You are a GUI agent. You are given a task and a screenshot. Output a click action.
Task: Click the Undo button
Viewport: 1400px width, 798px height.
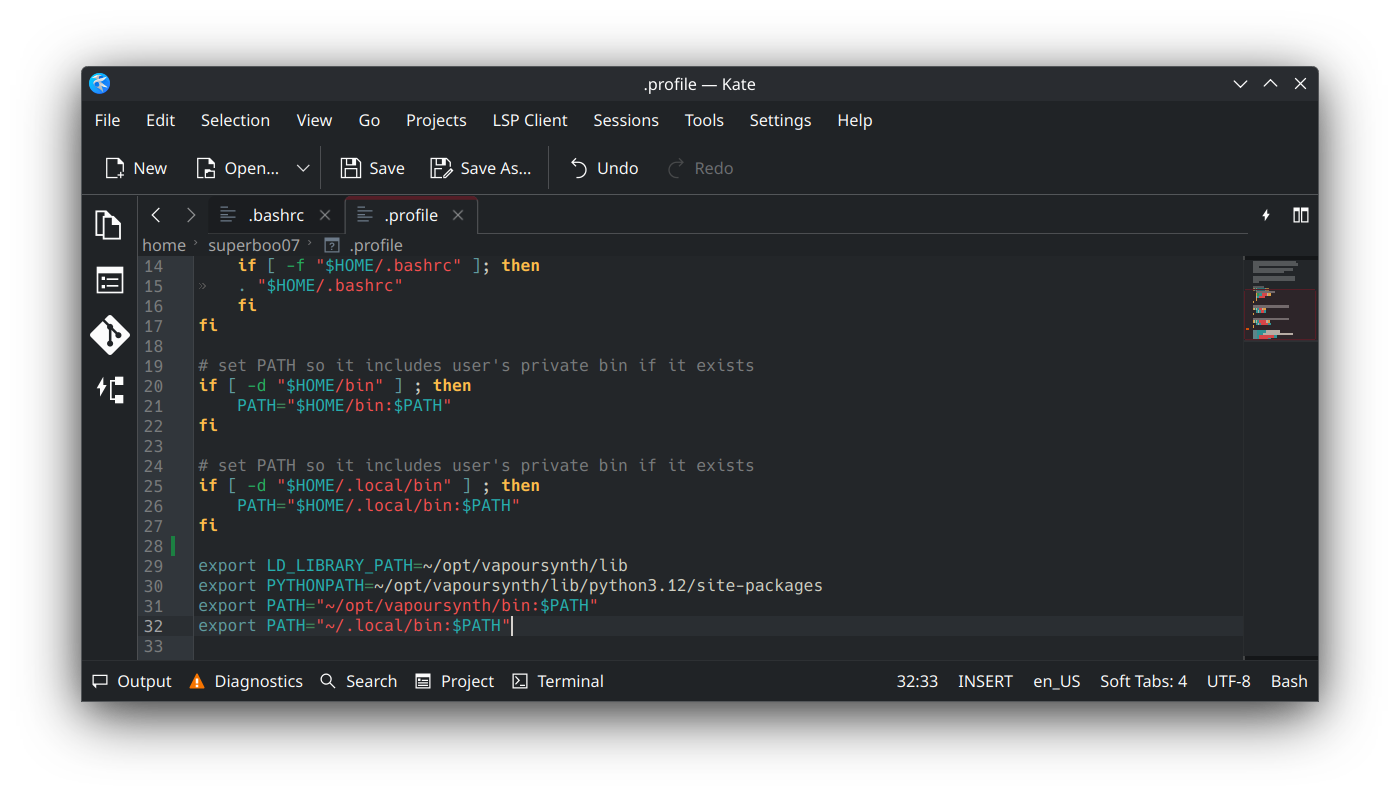[604, 168]
